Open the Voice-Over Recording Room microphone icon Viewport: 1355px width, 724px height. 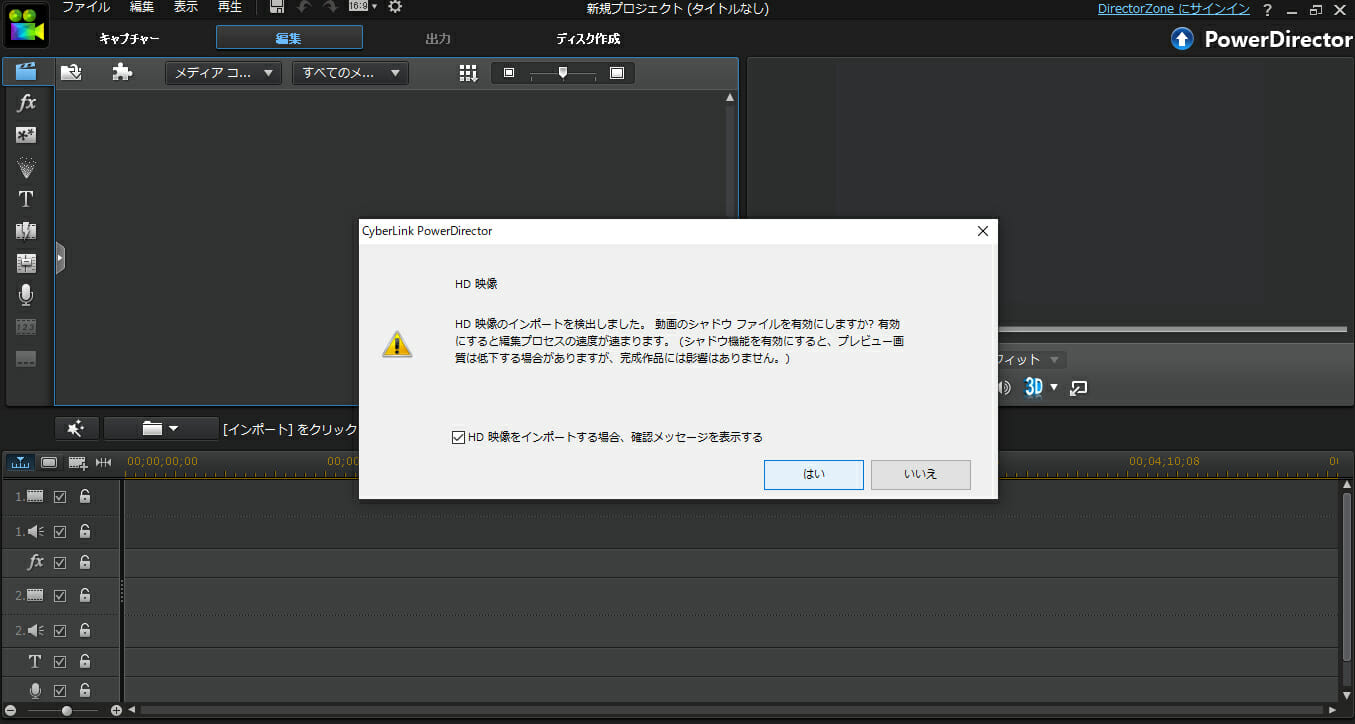27,295
